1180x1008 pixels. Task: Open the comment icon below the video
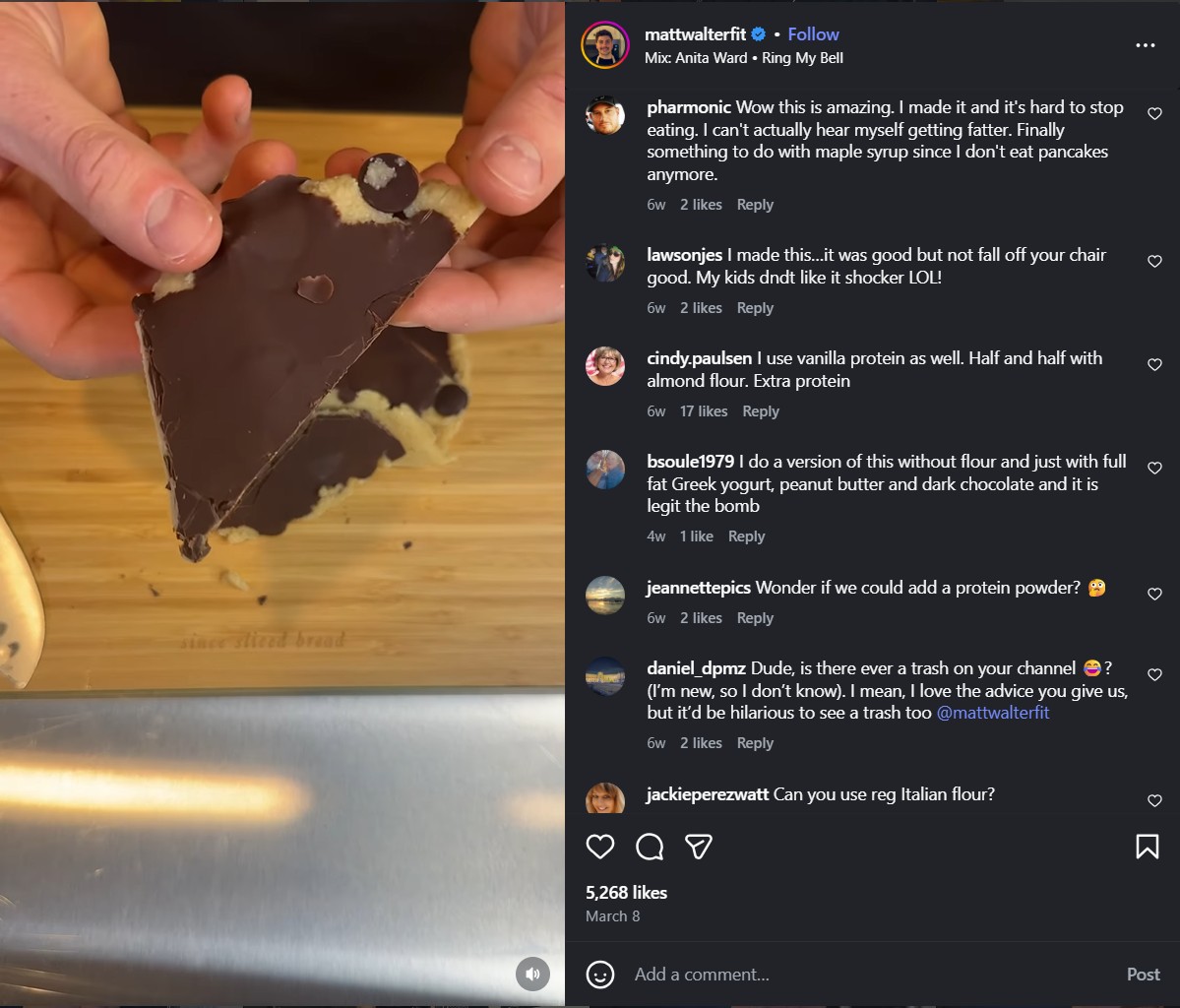coord(650,847)
